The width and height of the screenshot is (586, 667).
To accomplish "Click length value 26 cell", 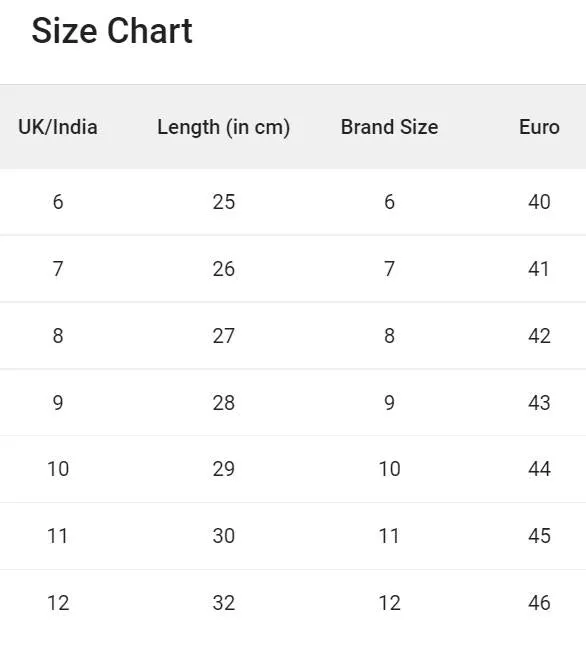I will click(224, 269).
